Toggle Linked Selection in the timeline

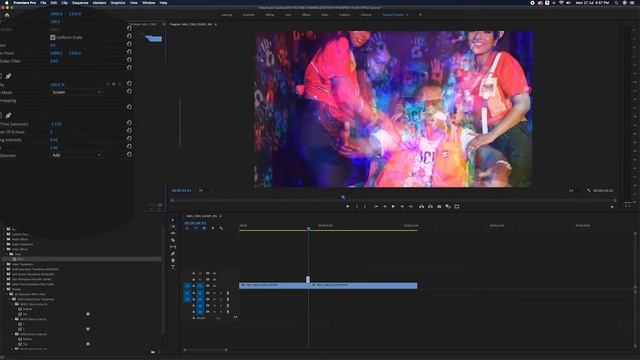coord(204,228)
